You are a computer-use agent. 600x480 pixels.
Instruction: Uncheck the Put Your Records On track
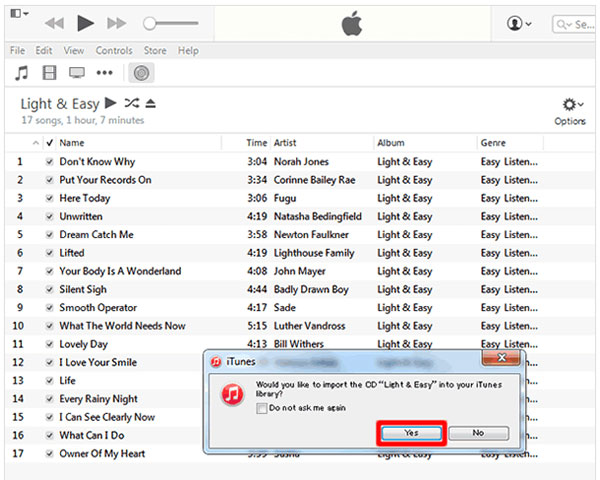[x=49, y=180]
